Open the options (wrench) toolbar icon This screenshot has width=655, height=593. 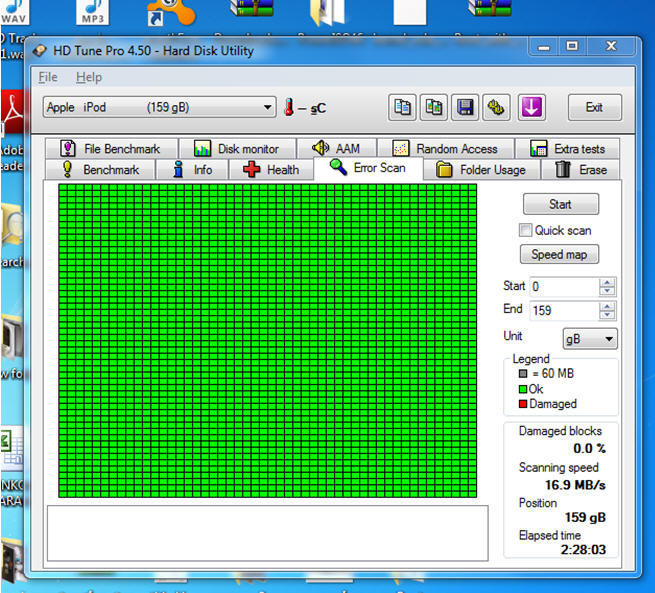click(496, 108)
